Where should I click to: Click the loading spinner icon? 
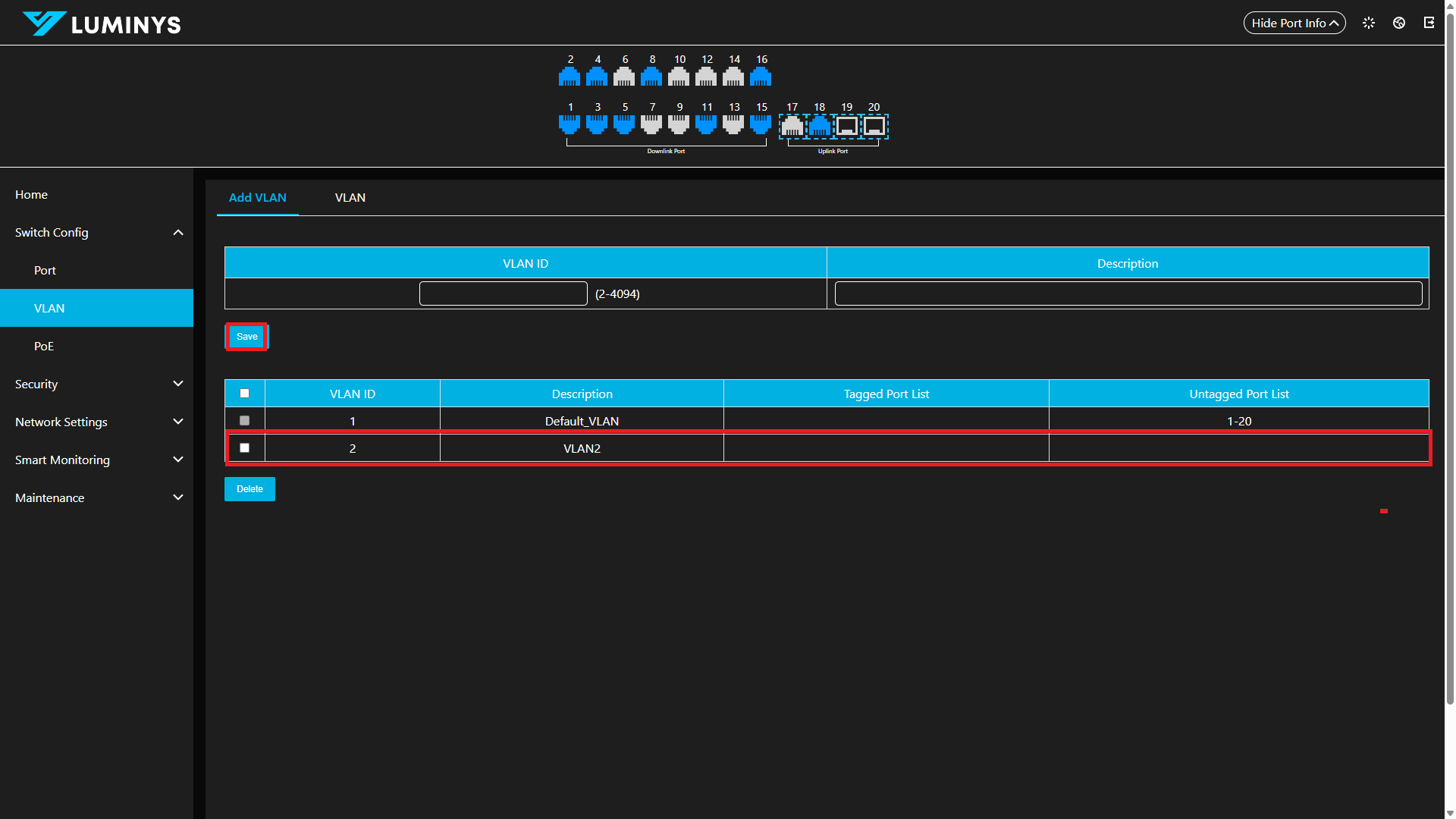coord(1369,23)
